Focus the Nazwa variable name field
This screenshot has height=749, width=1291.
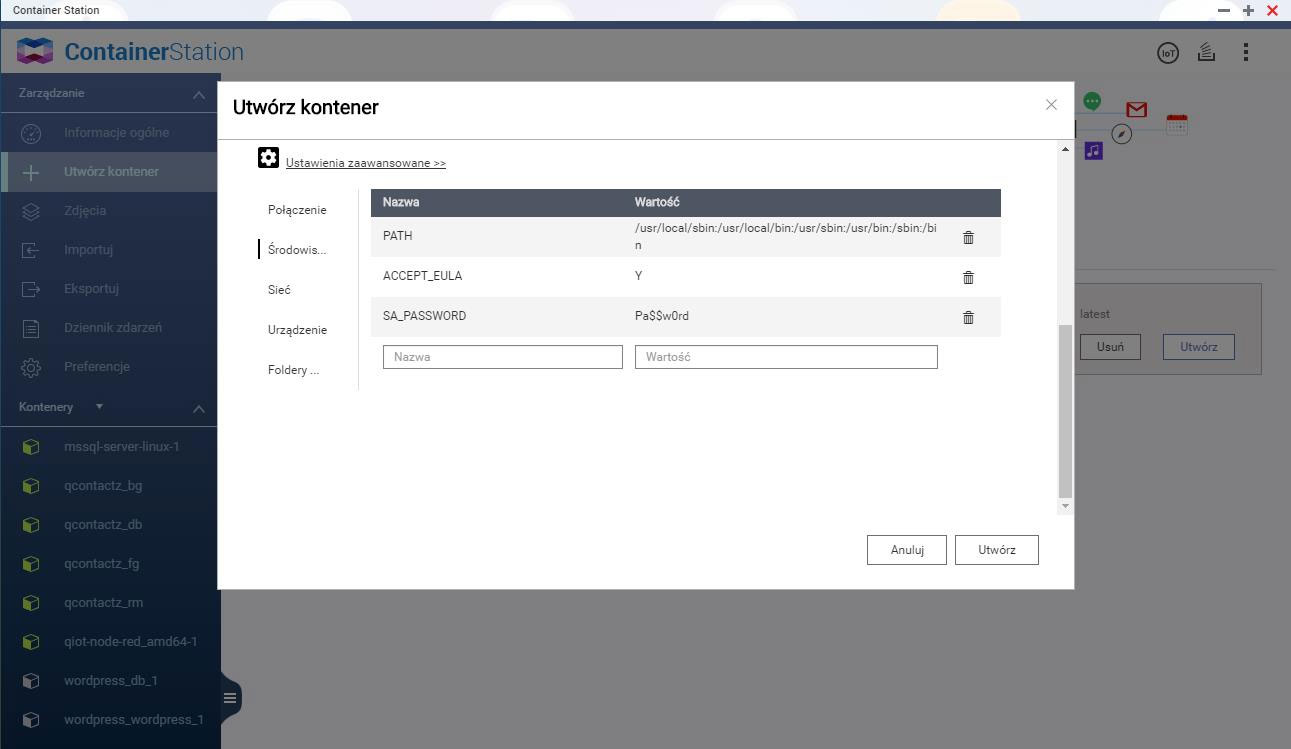(x=502, y=357)
